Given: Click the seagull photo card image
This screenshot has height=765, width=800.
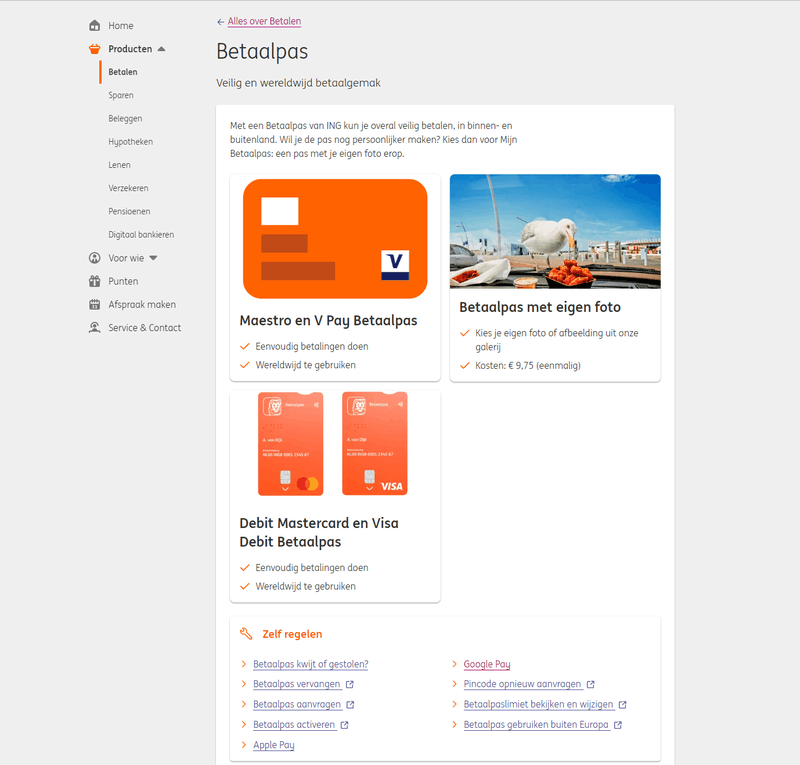Looking at the screenshot, I should click(555, 231).
